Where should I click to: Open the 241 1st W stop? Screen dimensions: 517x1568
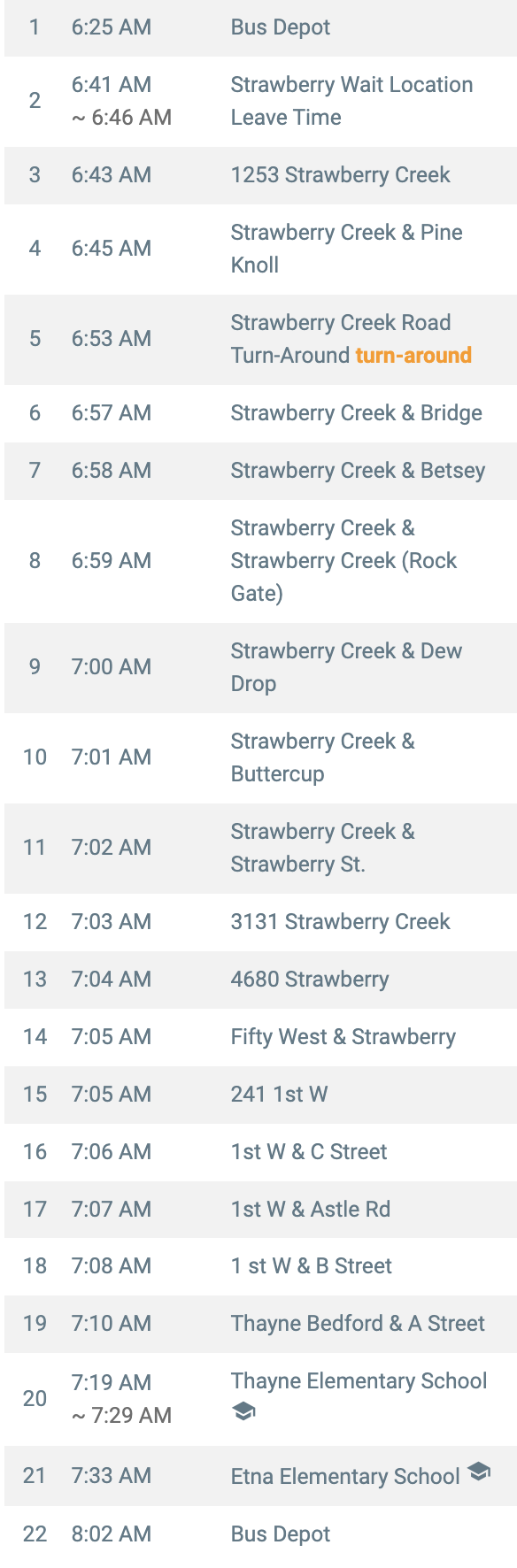coord(260,1095)
